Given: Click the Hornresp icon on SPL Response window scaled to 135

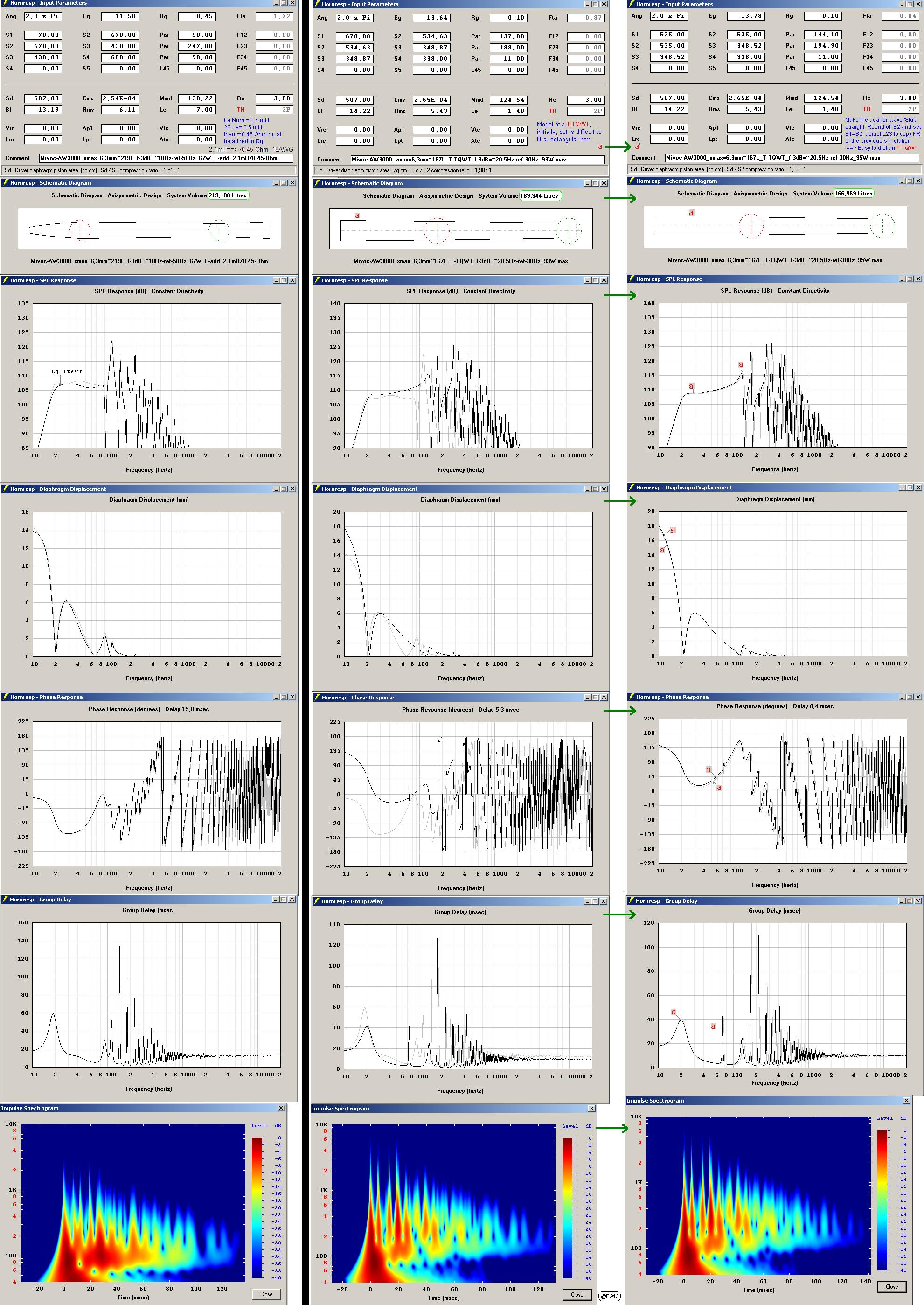Looking at the screenshot, I should click(5, 280).
